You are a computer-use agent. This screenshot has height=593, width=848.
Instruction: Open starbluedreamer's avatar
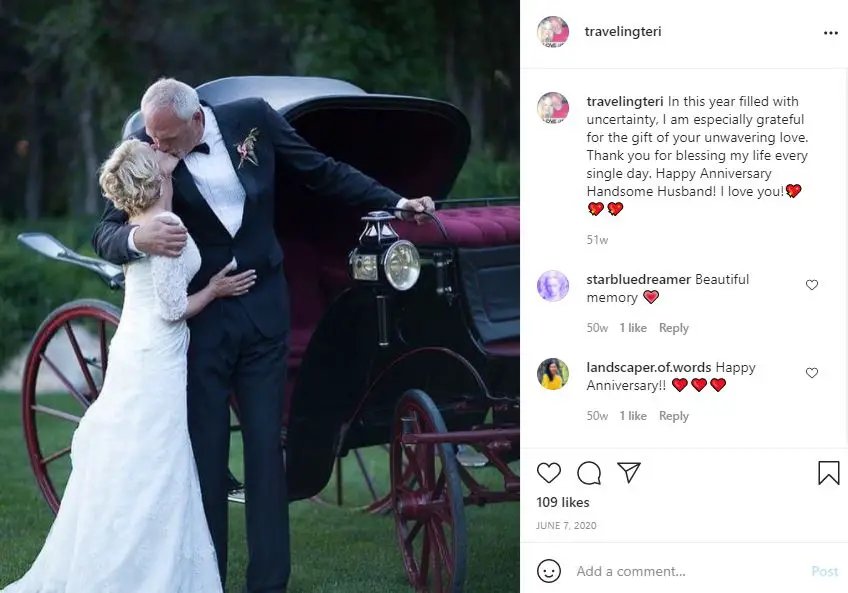(553, 286)
